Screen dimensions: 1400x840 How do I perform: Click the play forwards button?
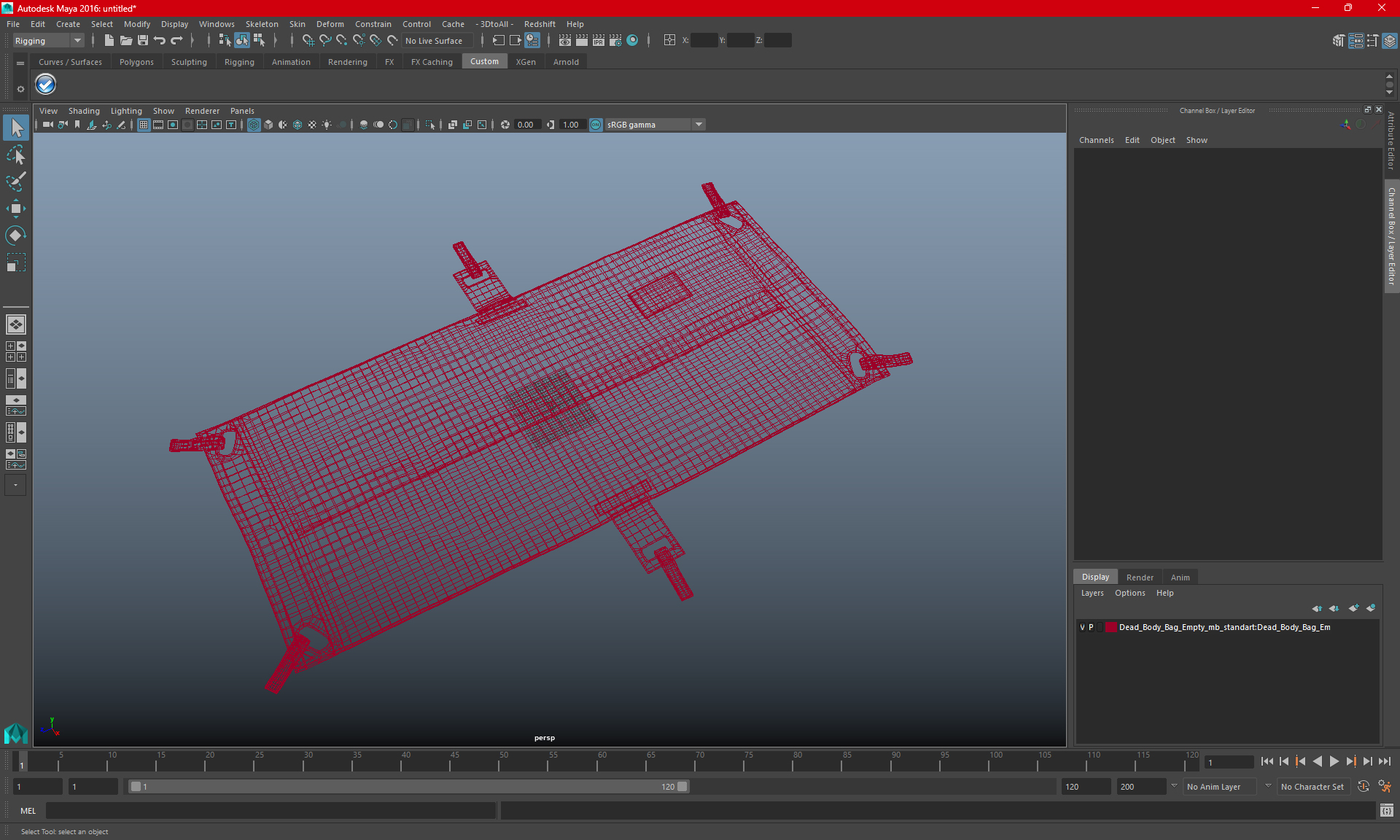click(1334, 761)
